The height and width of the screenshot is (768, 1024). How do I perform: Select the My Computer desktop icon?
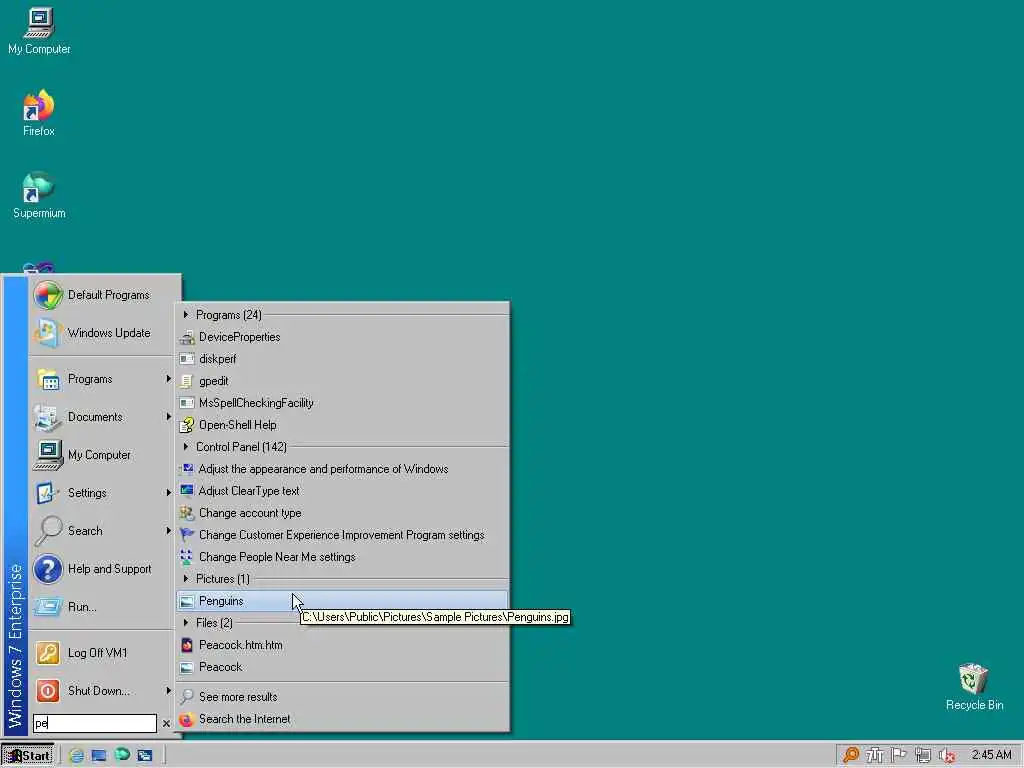tap(39, 31)
